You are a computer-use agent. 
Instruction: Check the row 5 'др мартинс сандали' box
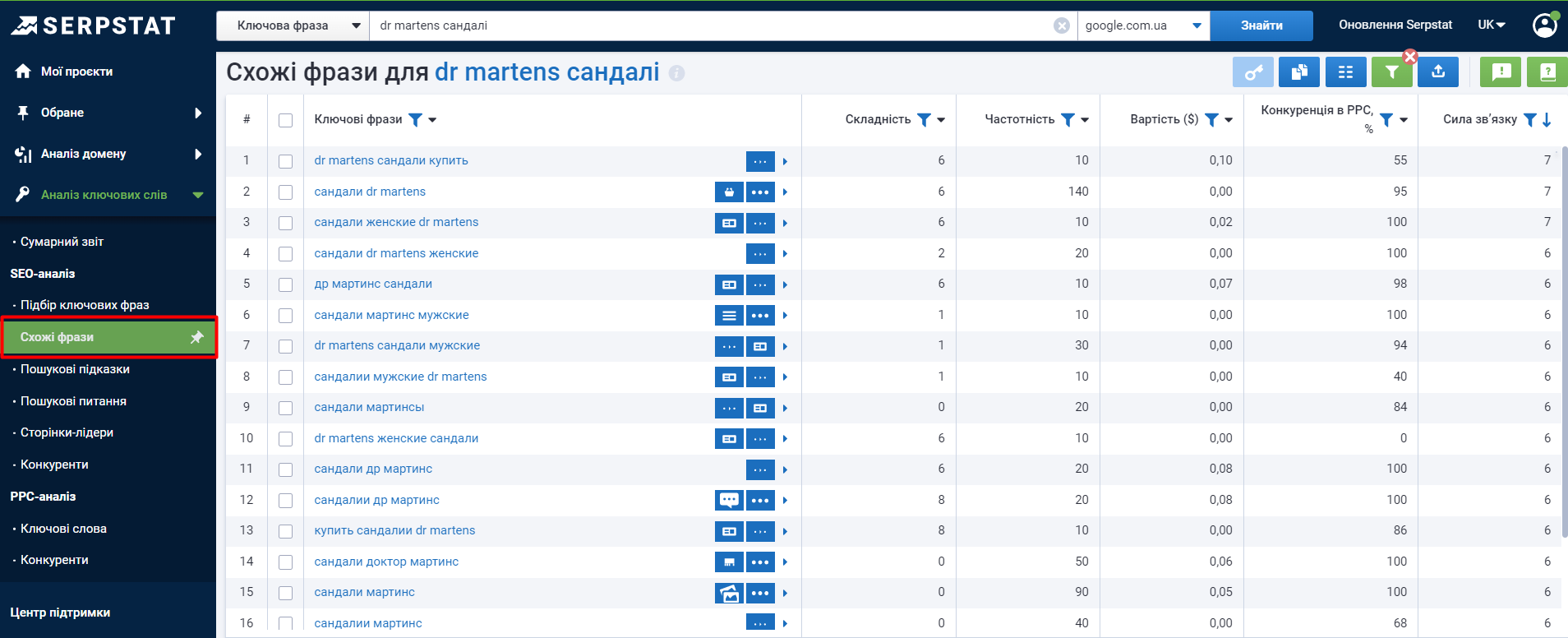285,284
